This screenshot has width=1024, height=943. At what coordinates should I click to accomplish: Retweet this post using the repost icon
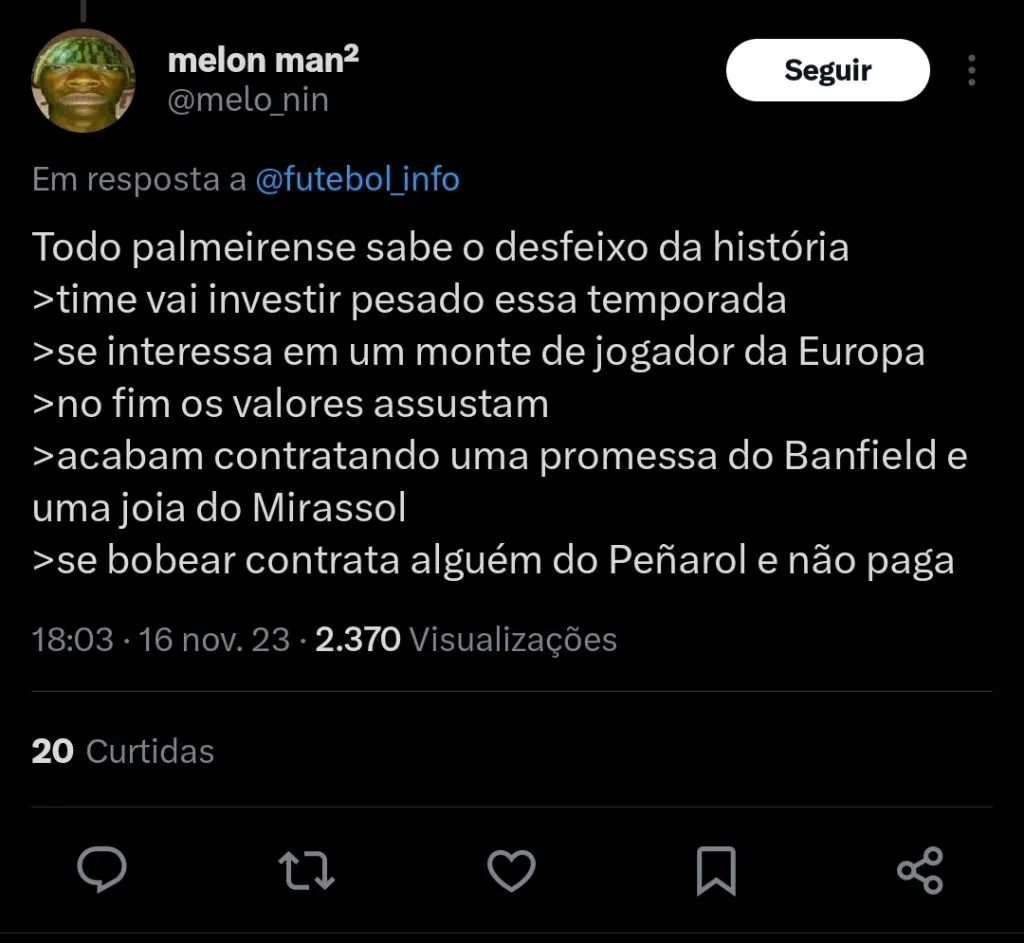pyautogui.click(x=306, y=869)
